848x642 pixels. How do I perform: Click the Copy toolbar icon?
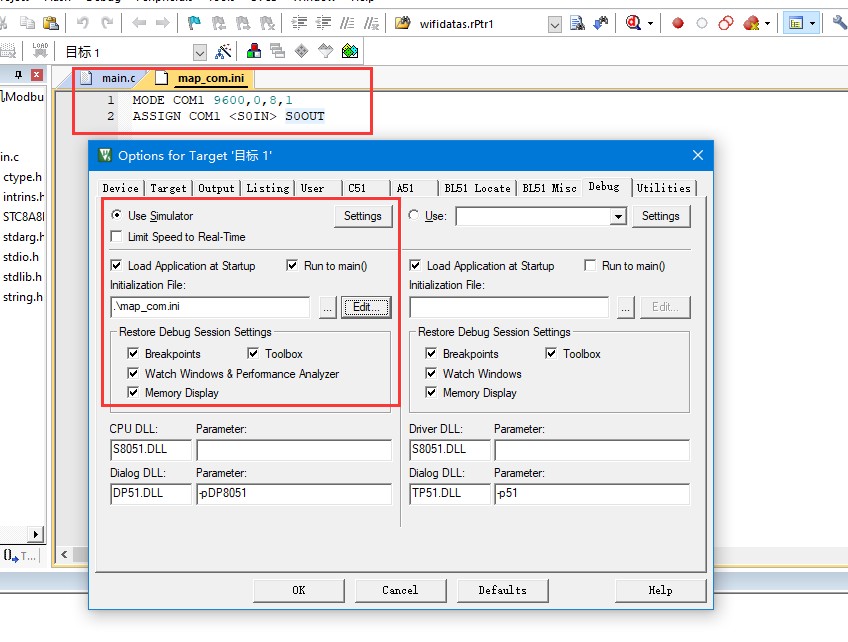tap(27, 23)
